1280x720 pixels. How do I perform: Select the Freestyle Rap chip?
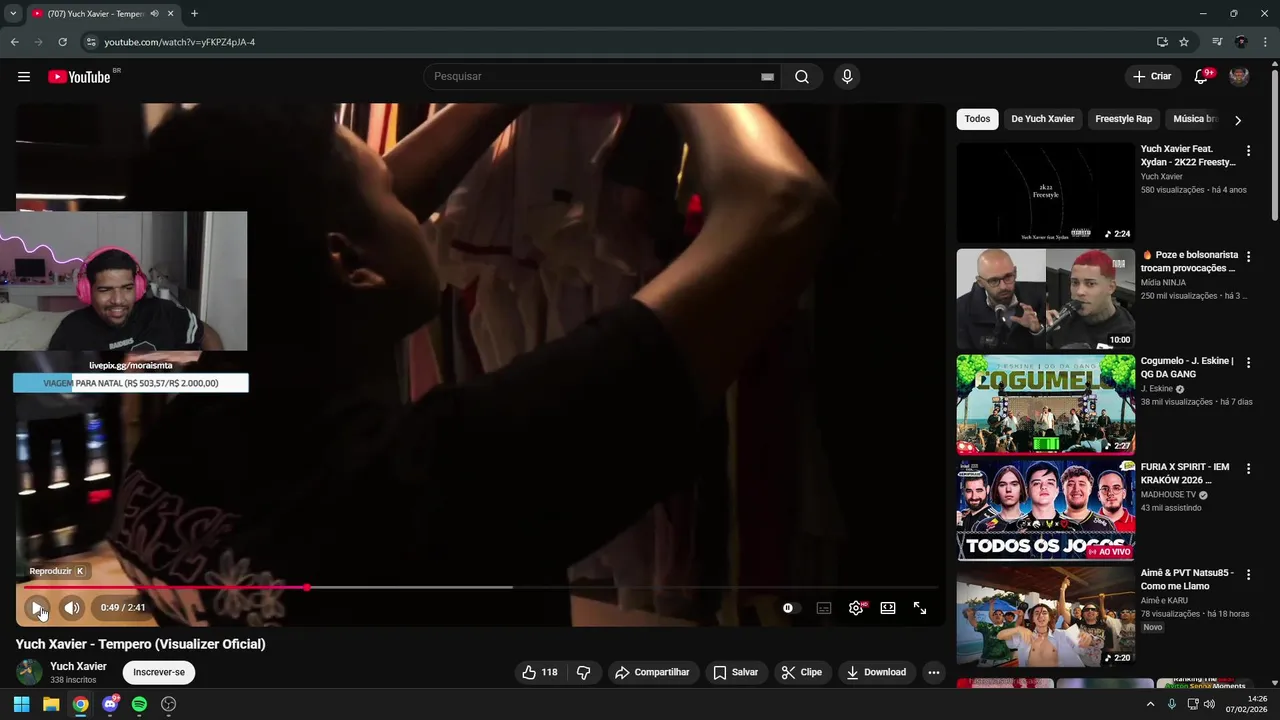coord(1124,119)
